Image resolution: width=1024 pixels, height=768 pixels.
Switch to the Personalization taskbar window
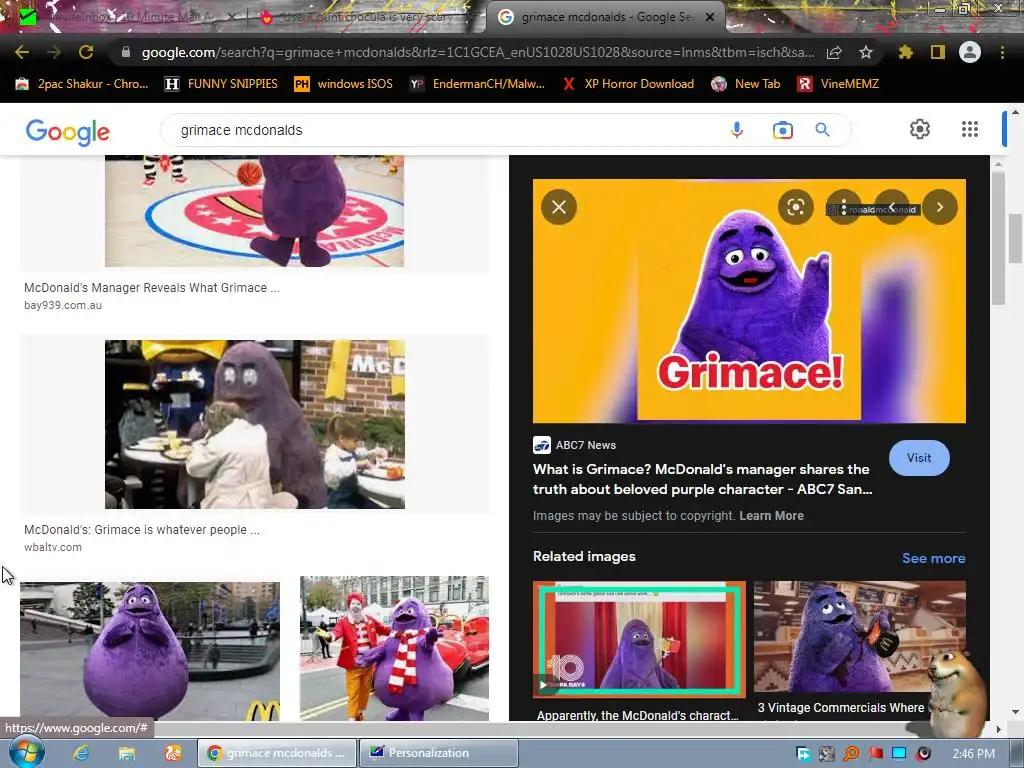pos(438,753)
